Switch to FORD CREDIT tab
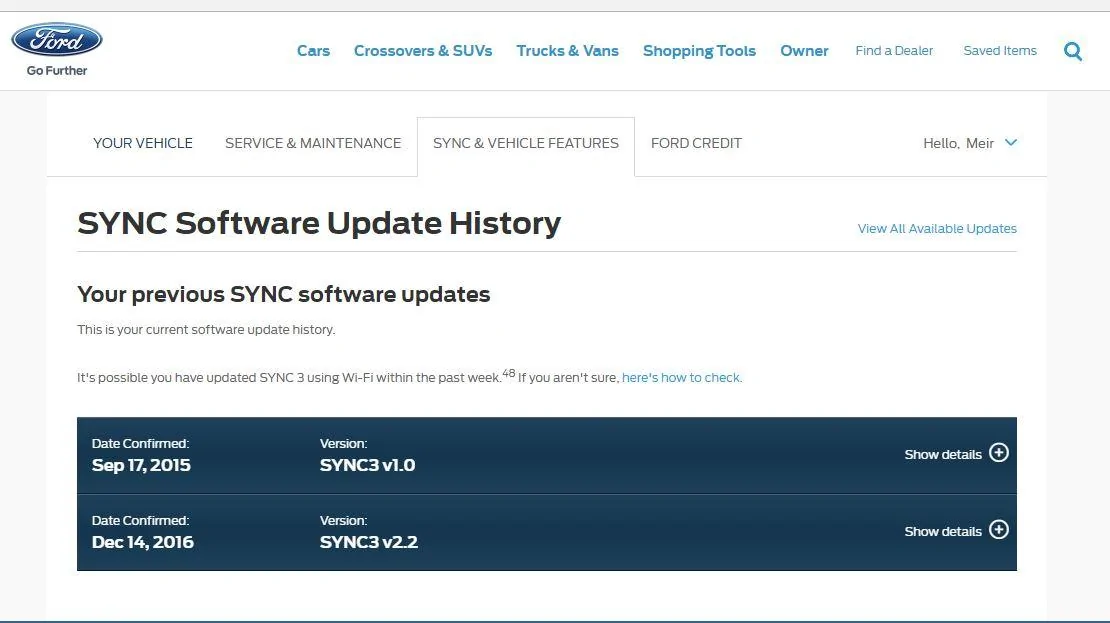The height and width of the screenshot is (623, 1110). 697,143
